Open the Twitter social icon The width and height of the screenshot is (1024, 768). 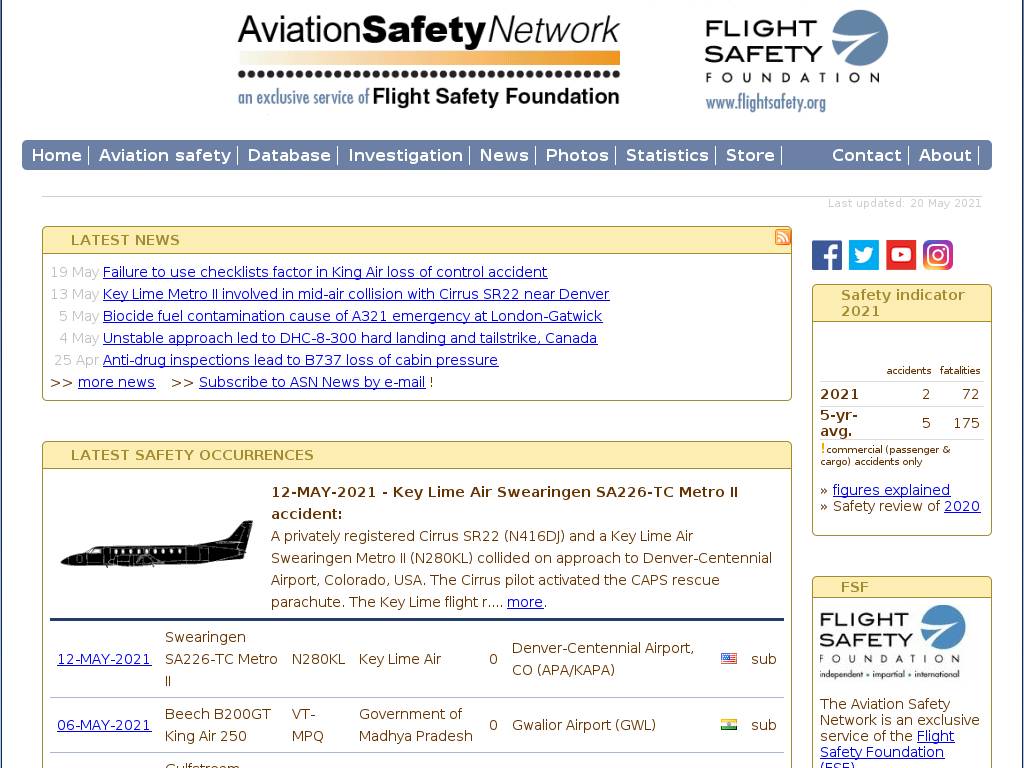click(x=864, y=255)
